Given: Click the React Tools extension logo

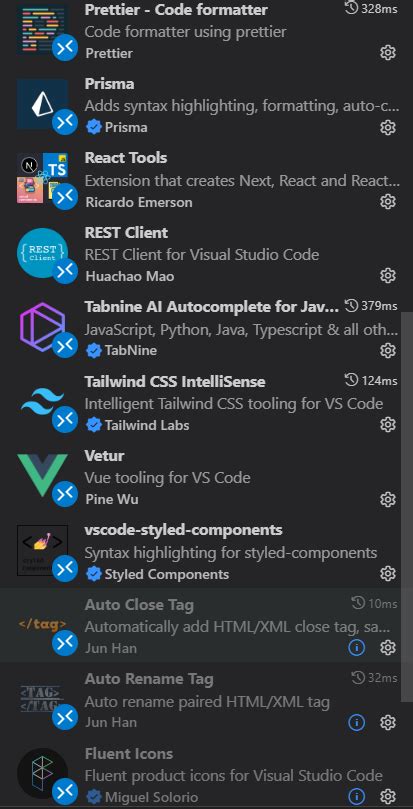Looking at the screenshot, I should pyautogui.click(x=42, y=178).
